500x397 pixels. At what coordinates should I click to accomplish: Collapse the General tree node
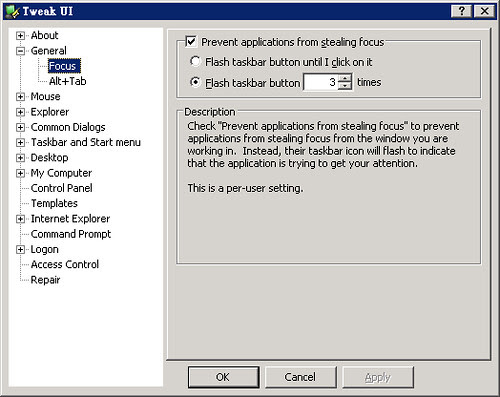20,51
